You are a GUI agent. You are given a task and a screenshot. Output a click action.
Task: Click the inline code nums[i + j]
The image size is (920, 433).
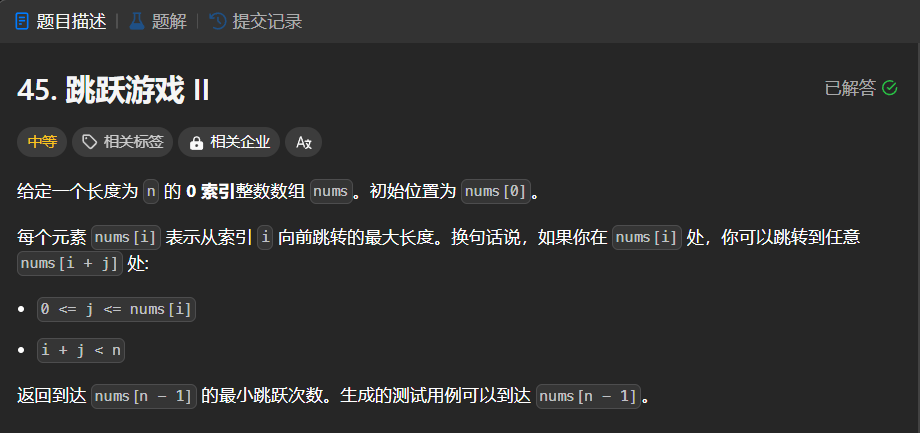(x=70, y=263)
